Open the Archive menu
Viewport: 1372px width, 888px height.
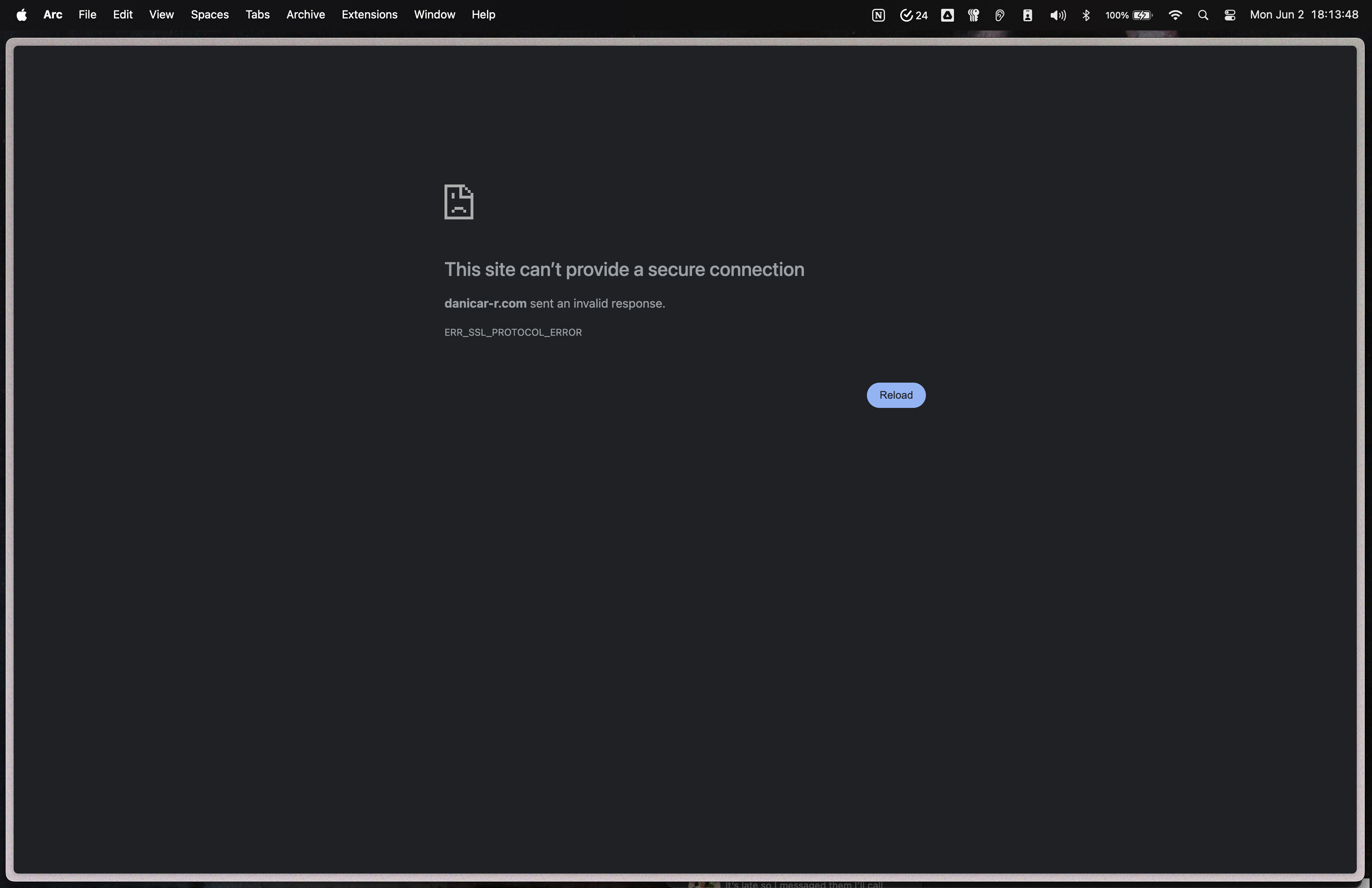pyautogui.click(x=305, y=15)
